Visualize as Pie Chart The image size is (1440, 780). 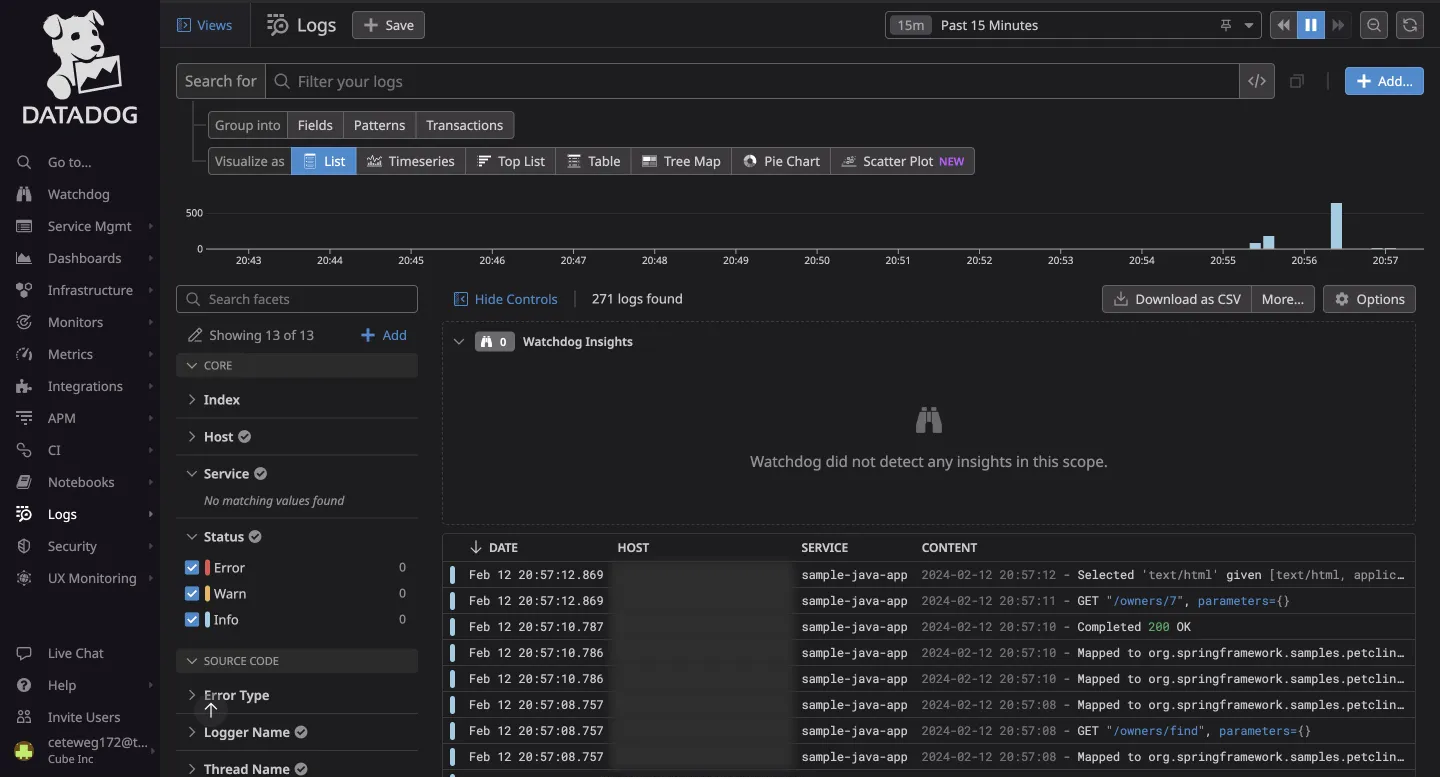781,161
